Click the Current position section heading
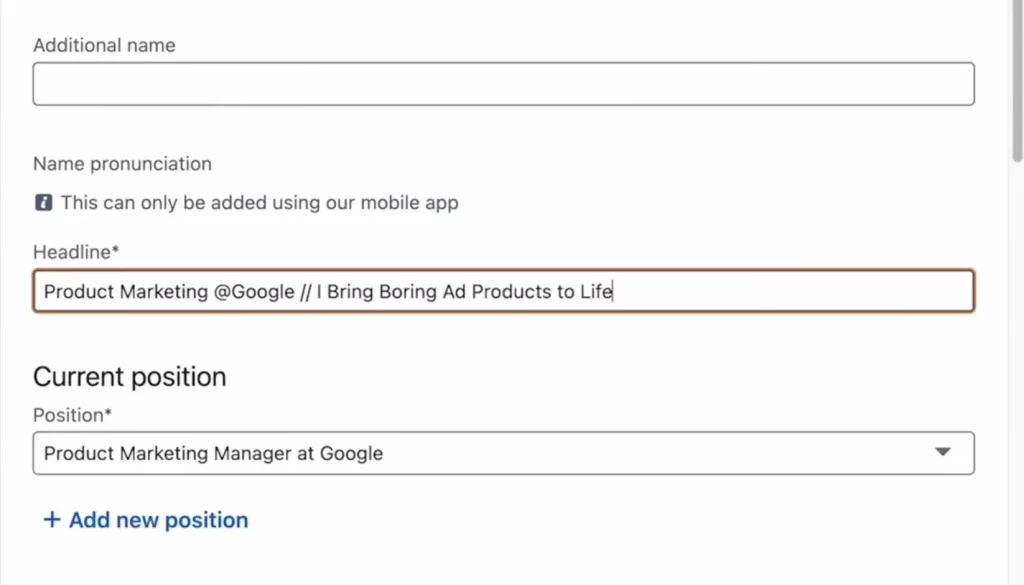The height and width of the screenshot is (585, 1024). tap(128, 376)
